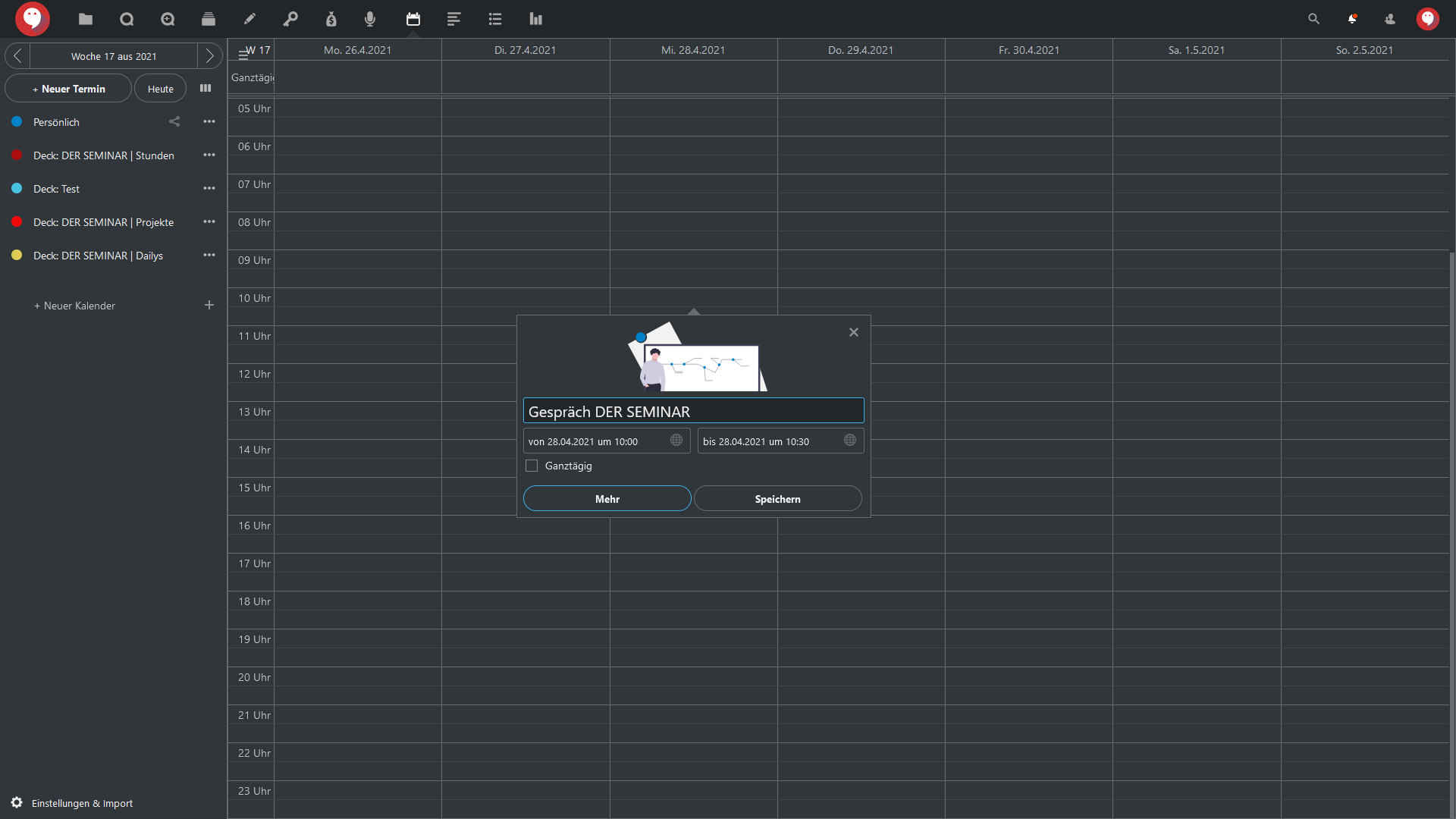
Task: Open options menu for Deck: DER SEMINAR | Dailys
Action: [x=209, y=255]
